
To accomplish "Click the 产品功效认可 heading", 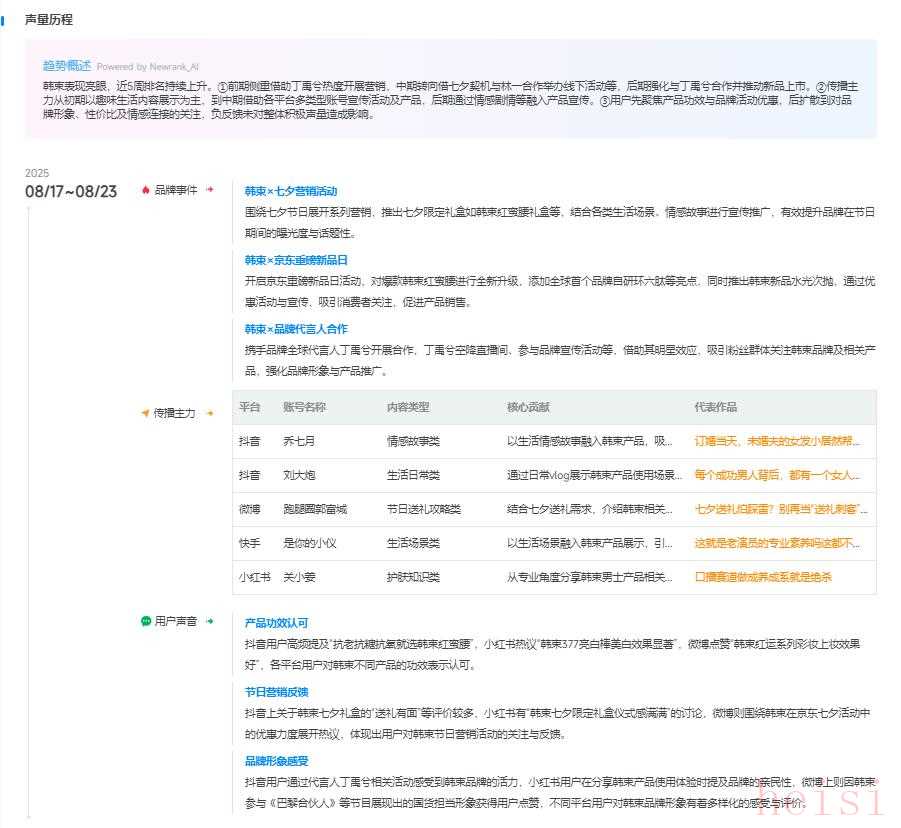I will (277, 623).
